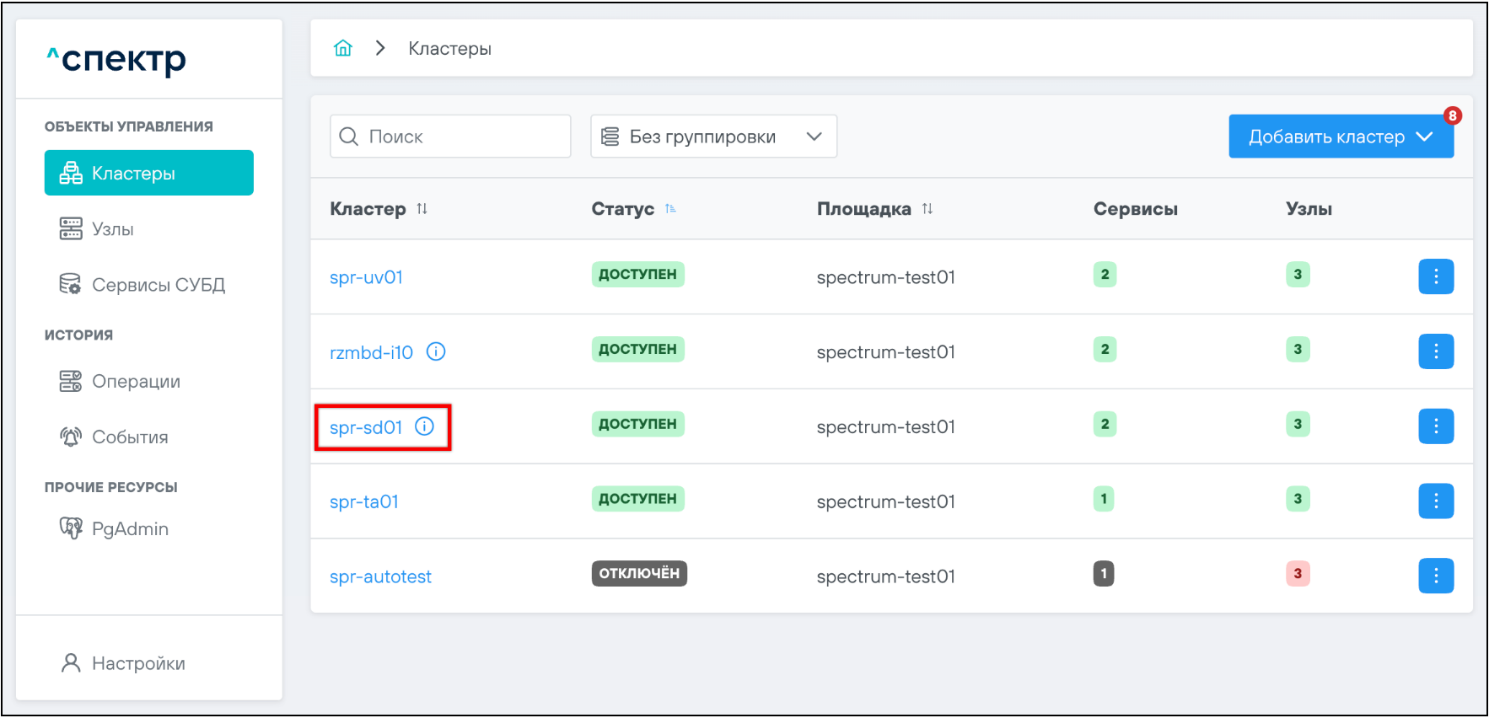Open three-dot menu for spr-ta01 row
Viewport: 1489px width, 718px height.
[x=1435, y=501]
